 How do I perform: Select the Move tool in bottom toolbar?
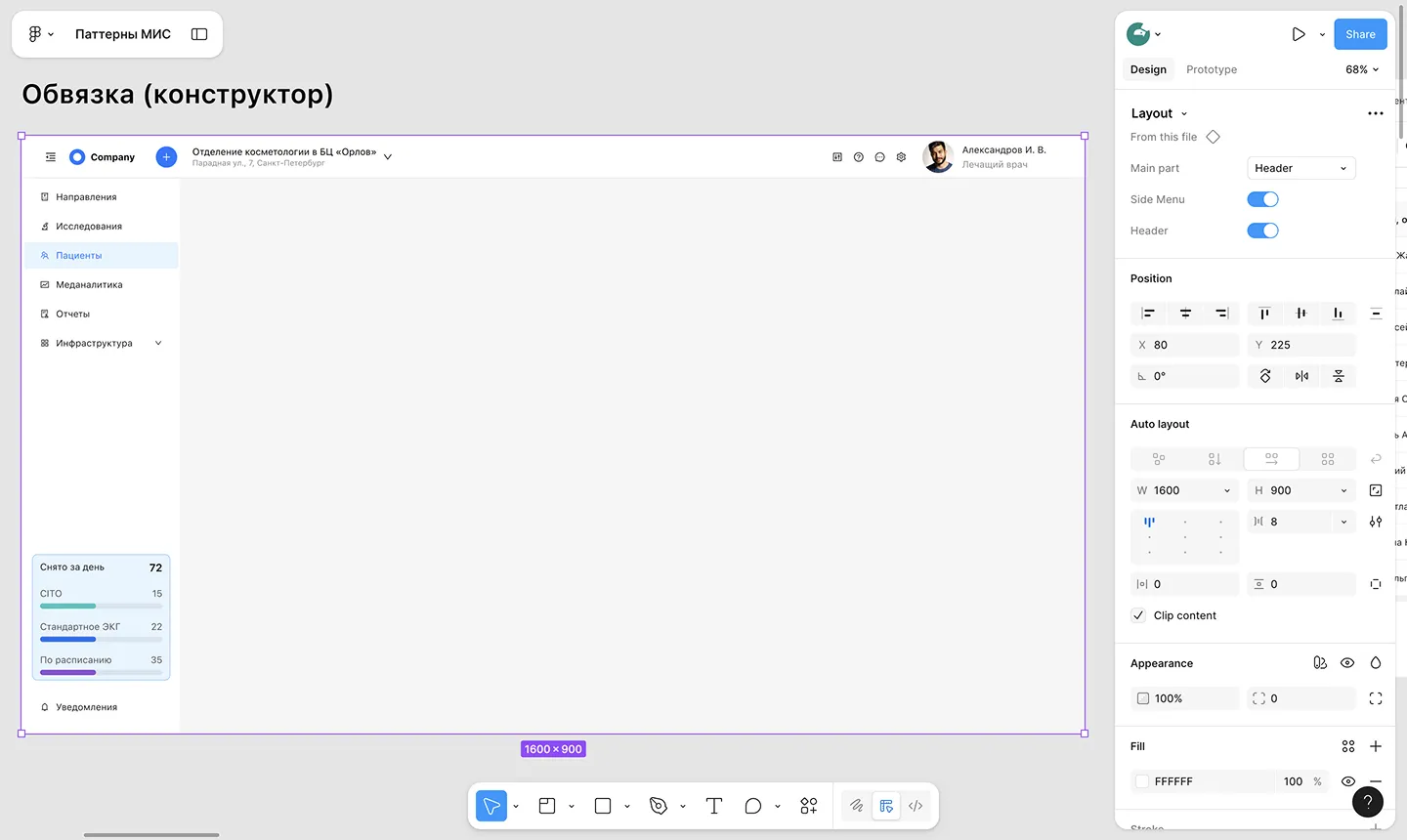coord(491,806)
